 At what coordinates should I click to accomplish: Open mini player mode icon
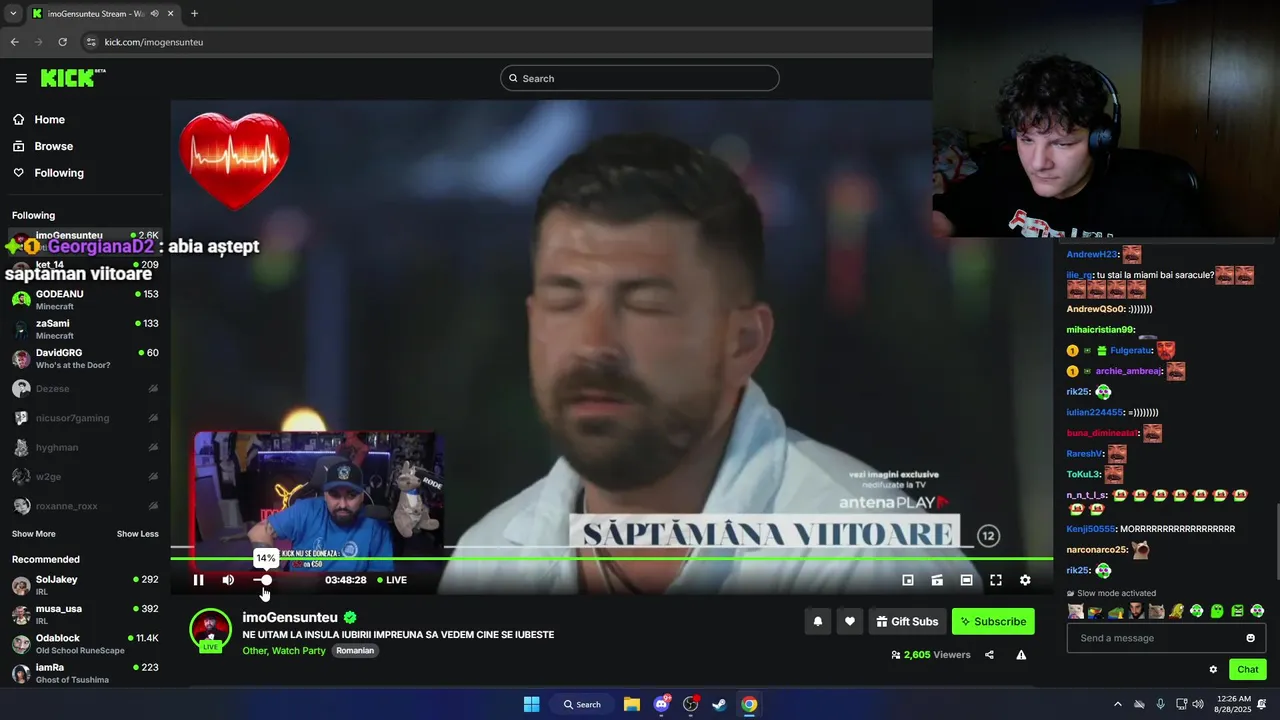coord(908,580)
